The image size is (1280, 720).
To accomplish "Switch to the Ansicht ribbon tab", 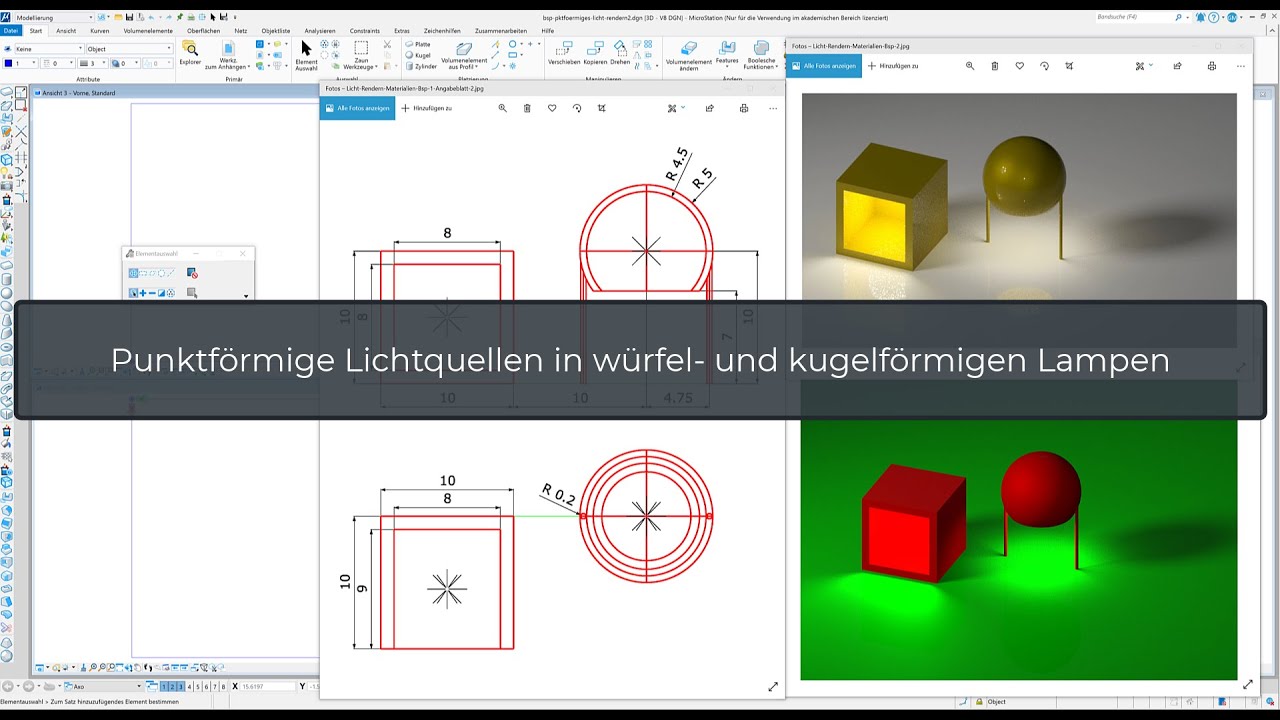I will (66, 31).
